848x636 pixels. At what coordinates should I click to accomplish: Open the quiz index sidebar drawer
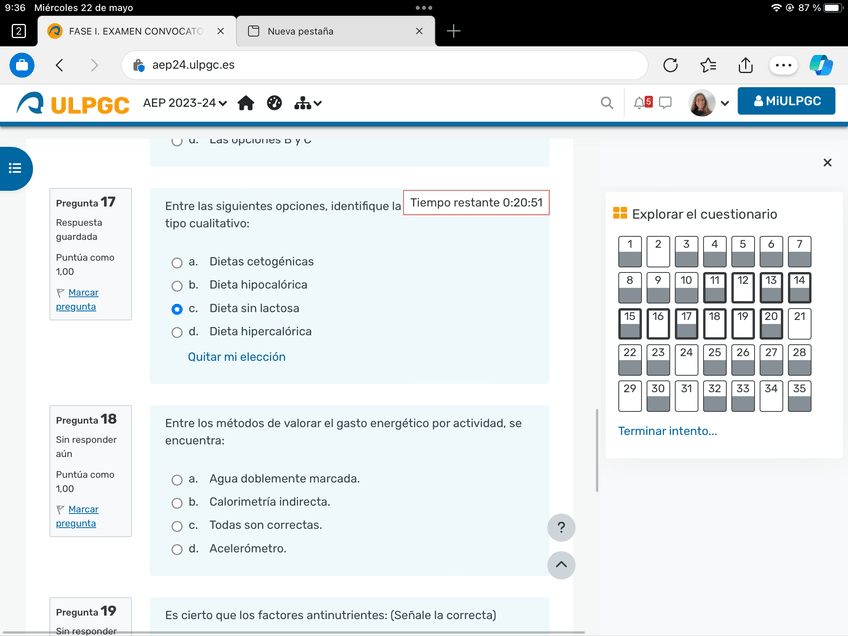click(15, 168)
